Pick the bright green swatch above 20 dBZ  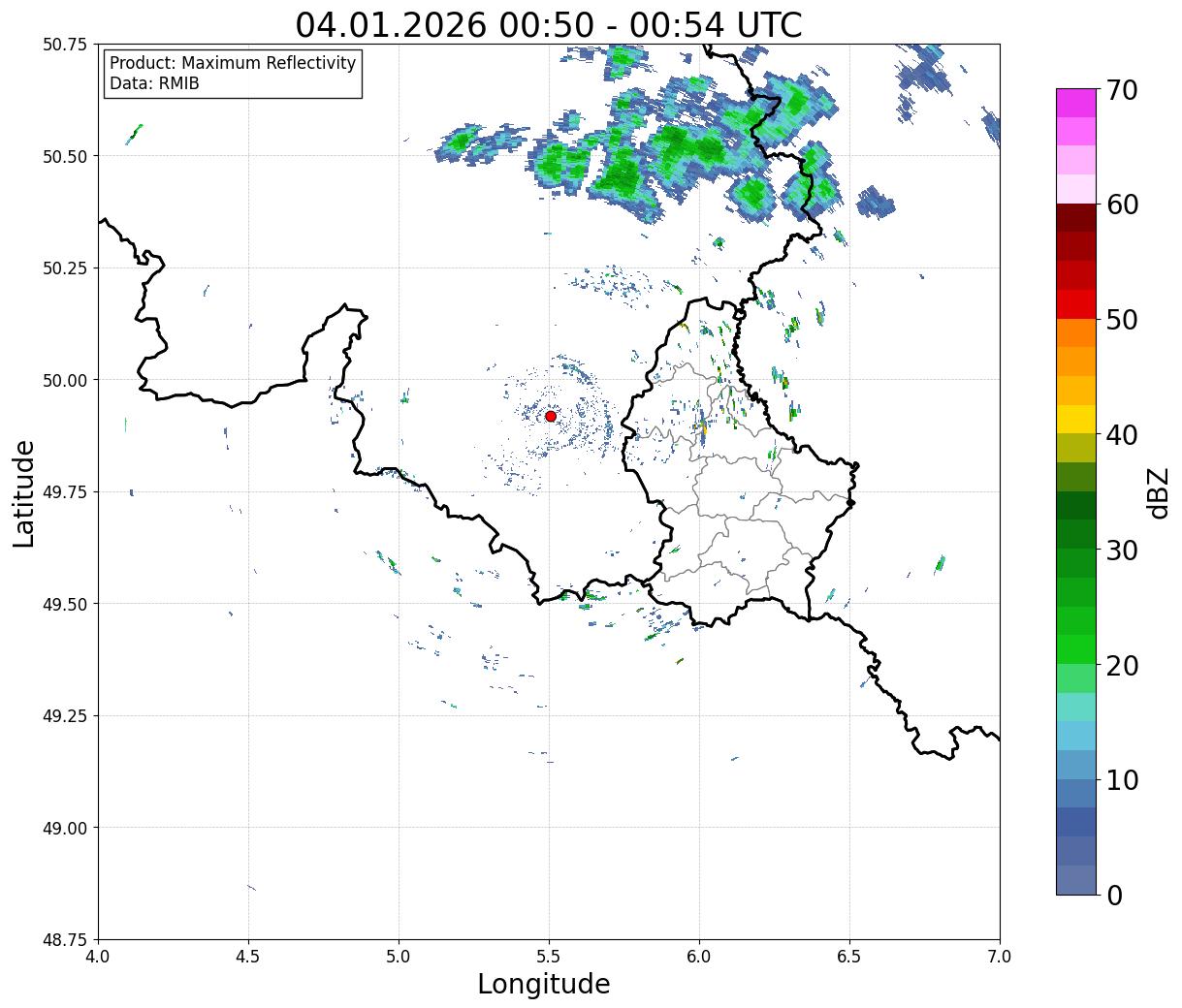point(1076,648)
